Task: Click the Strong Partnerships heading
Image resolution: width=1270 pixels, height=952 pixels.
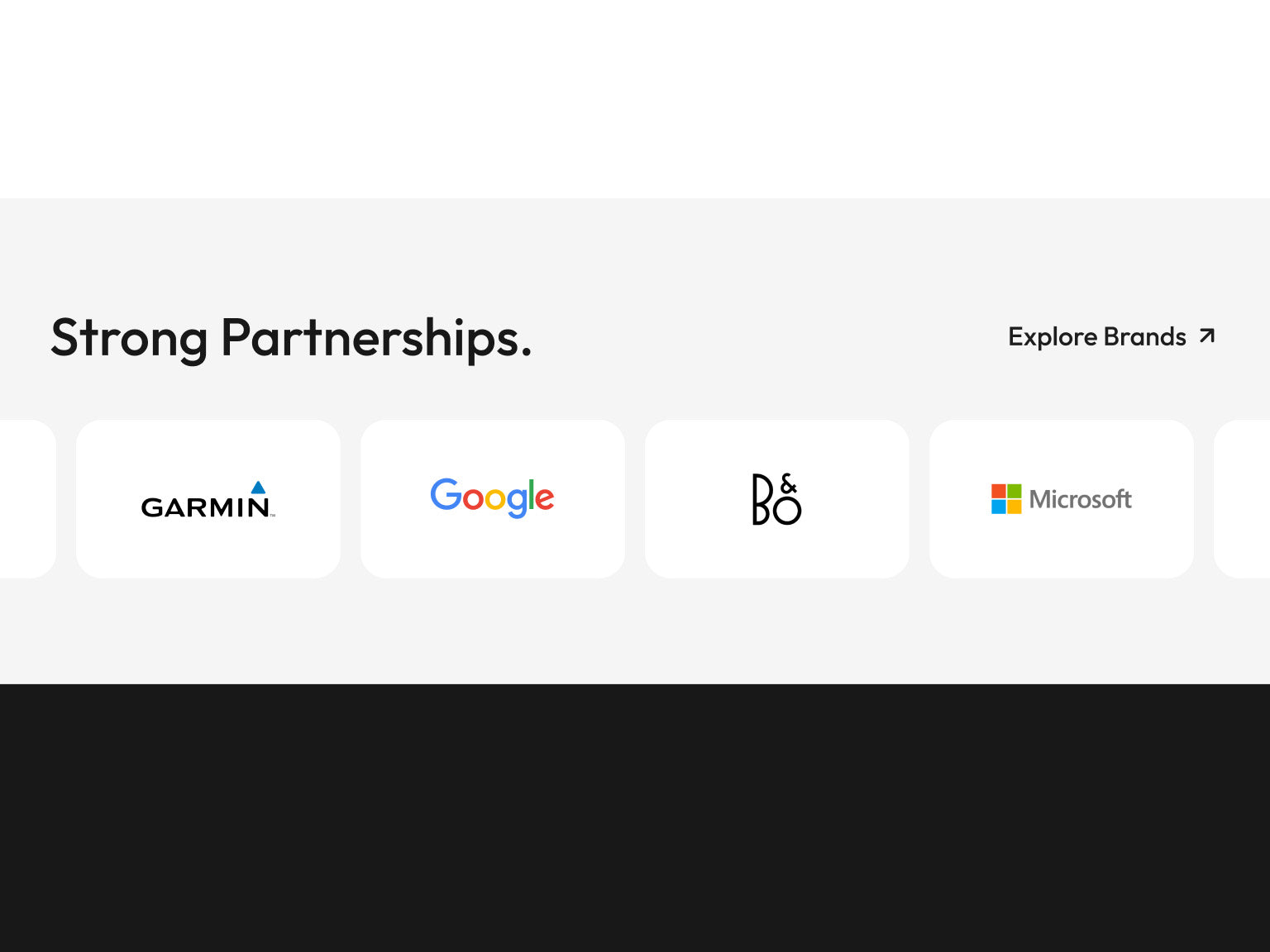Action: pyautogui.click(x=291, y=338)
